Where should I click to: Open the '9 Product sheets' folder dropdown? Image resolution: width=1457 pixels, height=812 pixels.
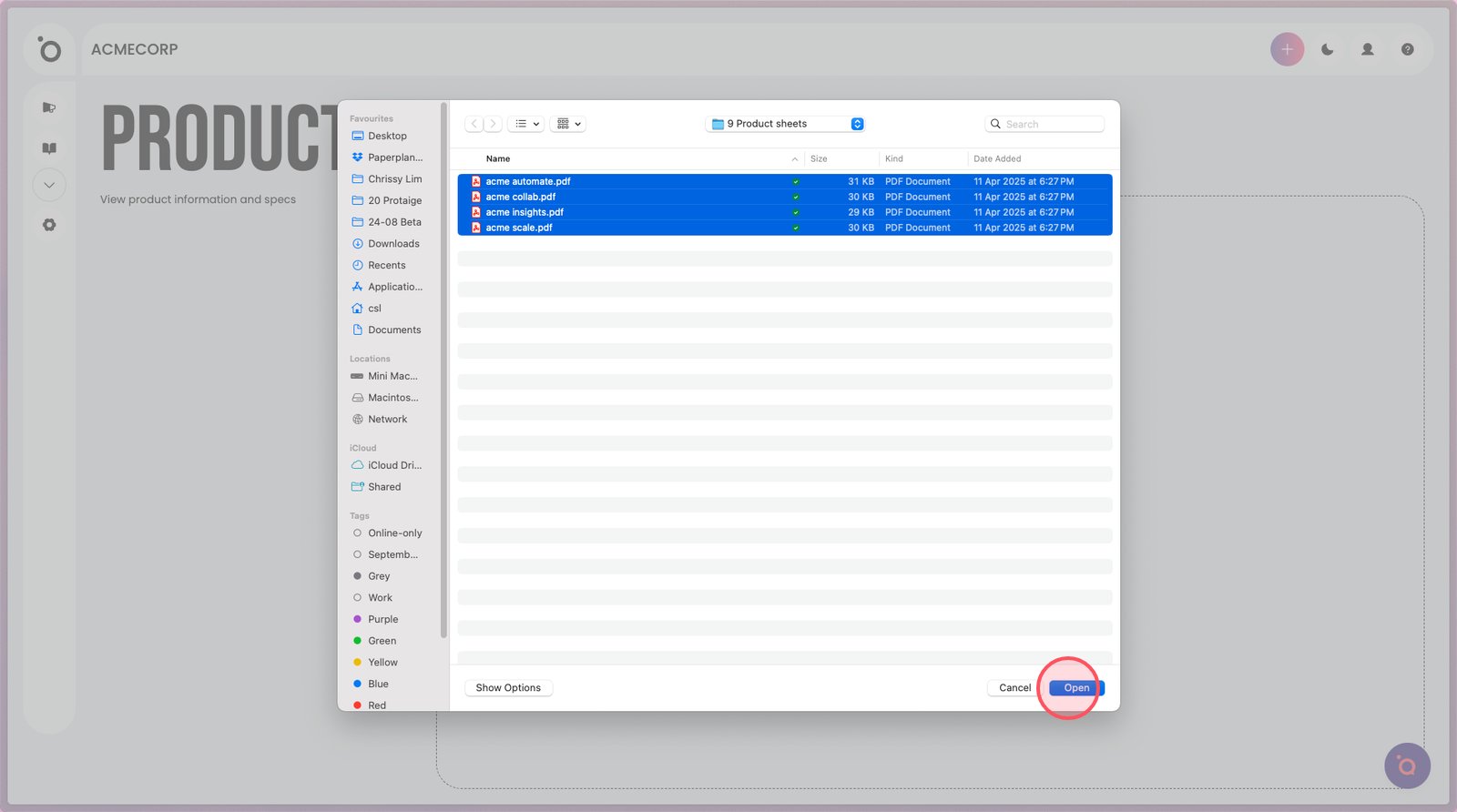click(x=785, y=124)
